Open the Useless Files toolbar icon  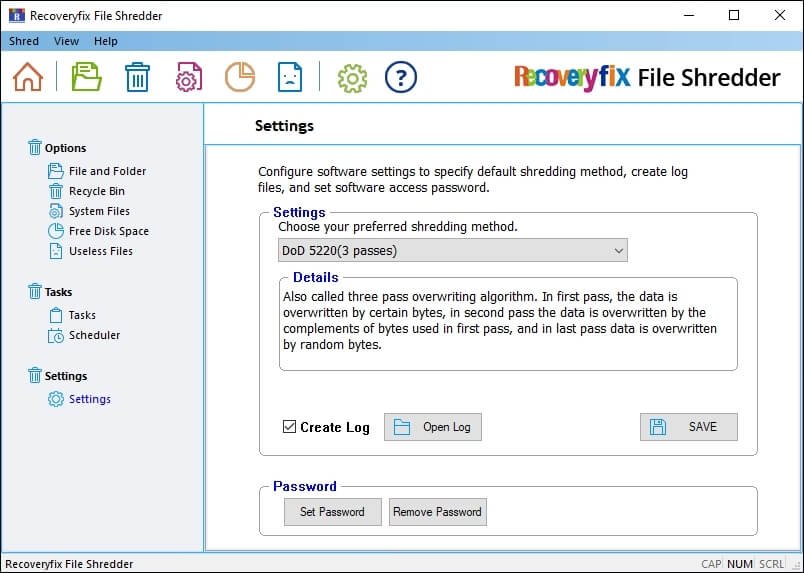click(289, 77)
